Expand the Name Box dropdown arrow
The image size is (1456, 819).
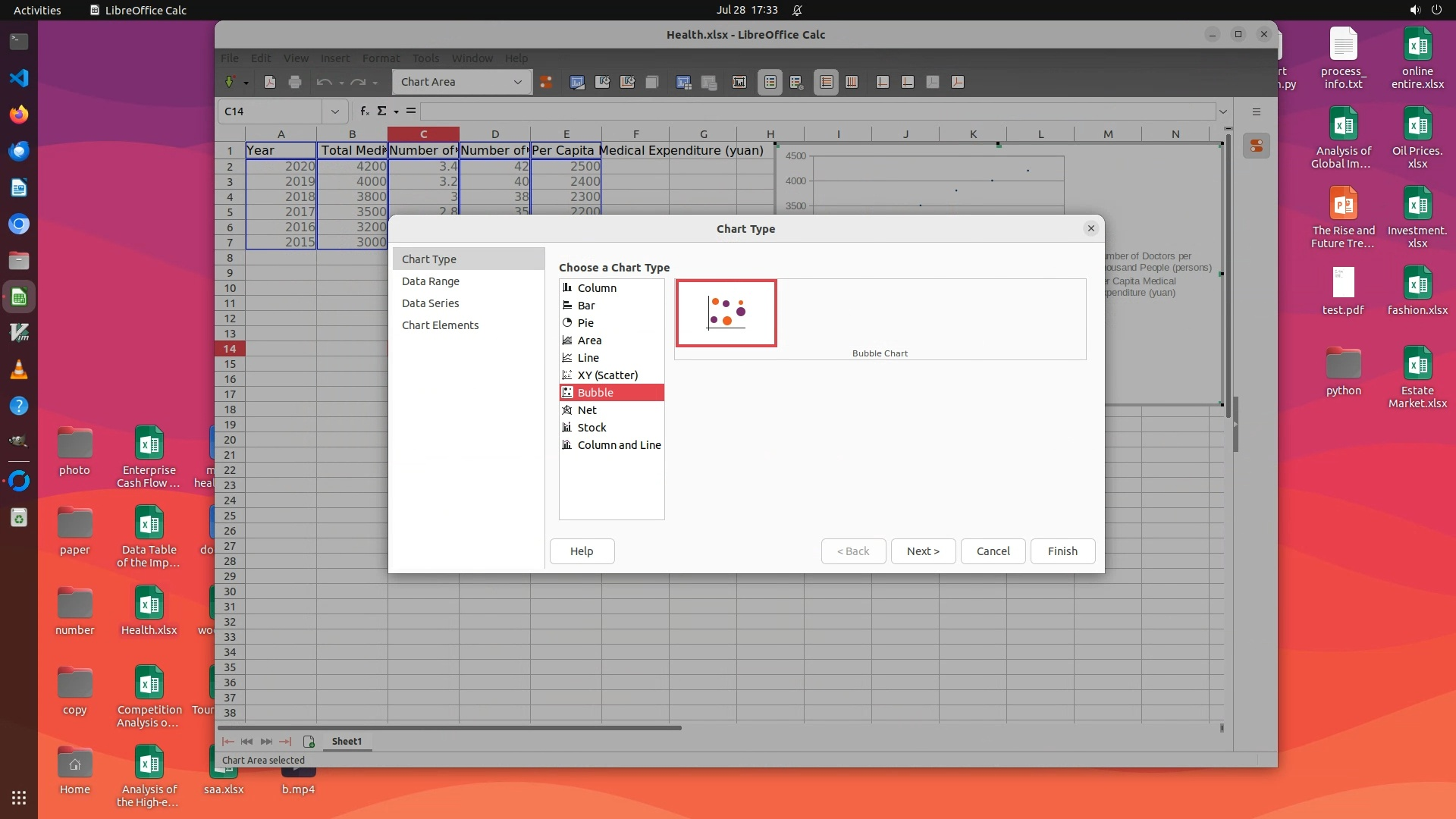pyautogui.click(x=334, y=111)
